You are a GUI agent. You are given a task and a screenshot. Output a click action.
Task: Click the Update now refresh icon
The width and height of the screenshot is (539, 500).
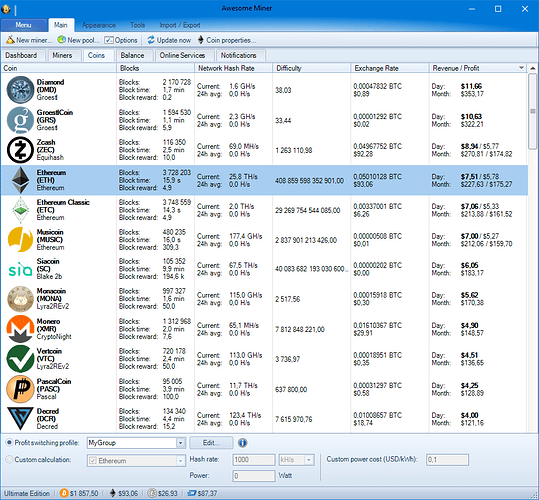click(x=151, y=40)
